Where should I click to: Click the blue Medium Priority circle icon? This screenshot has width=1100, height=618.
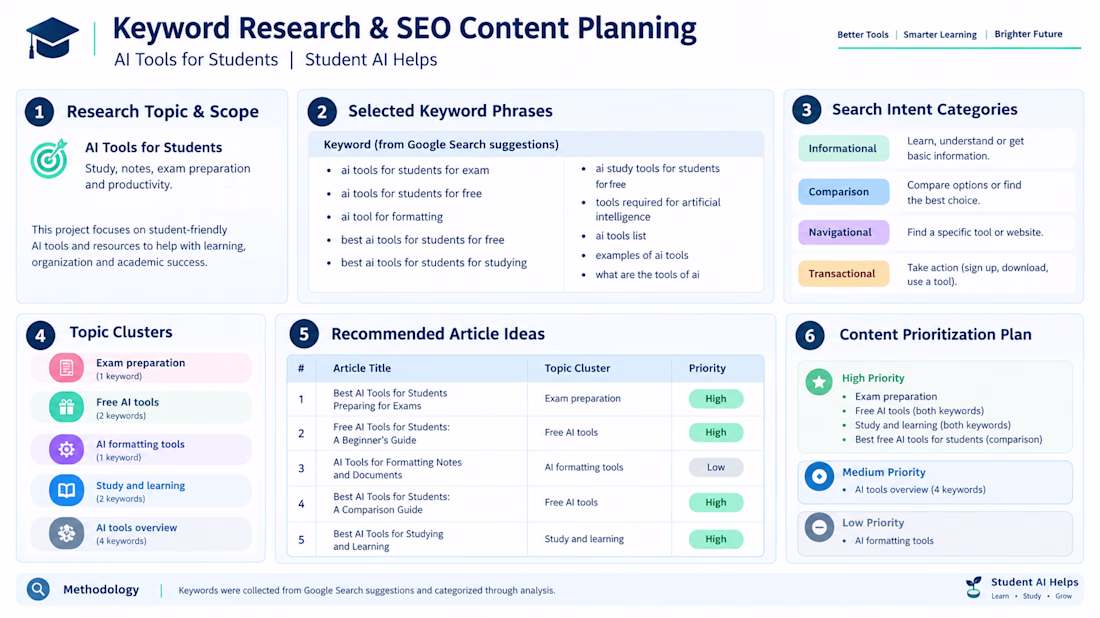[819, 476]
